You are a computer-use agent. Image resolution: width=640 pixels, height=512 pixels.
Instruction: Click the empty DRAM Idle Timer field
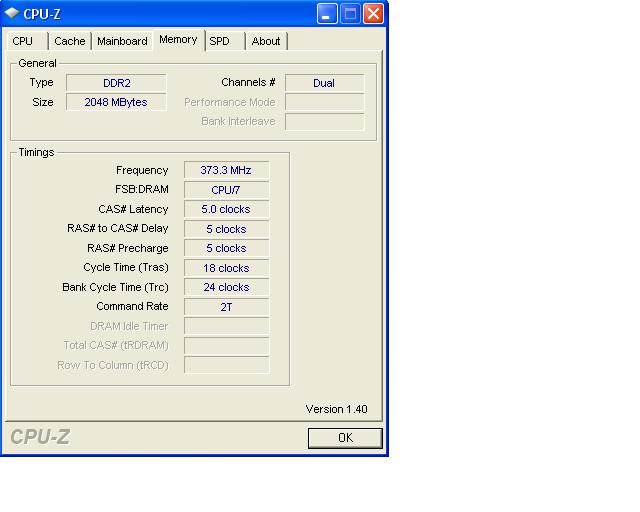(227, 326)
